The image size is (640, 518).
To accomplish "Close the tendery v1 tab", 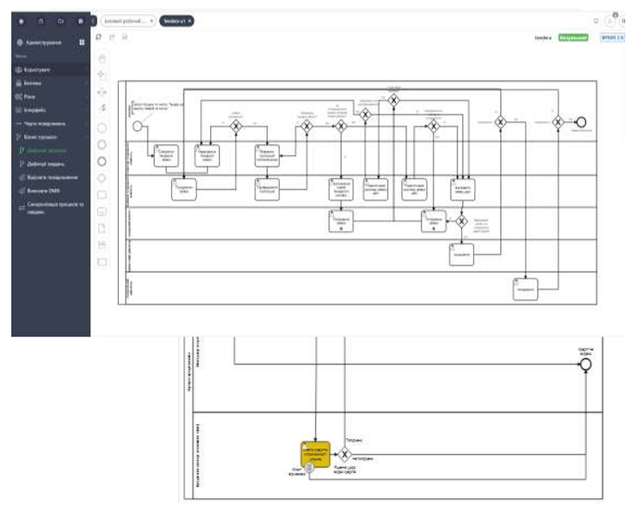I will pos(189,21).
